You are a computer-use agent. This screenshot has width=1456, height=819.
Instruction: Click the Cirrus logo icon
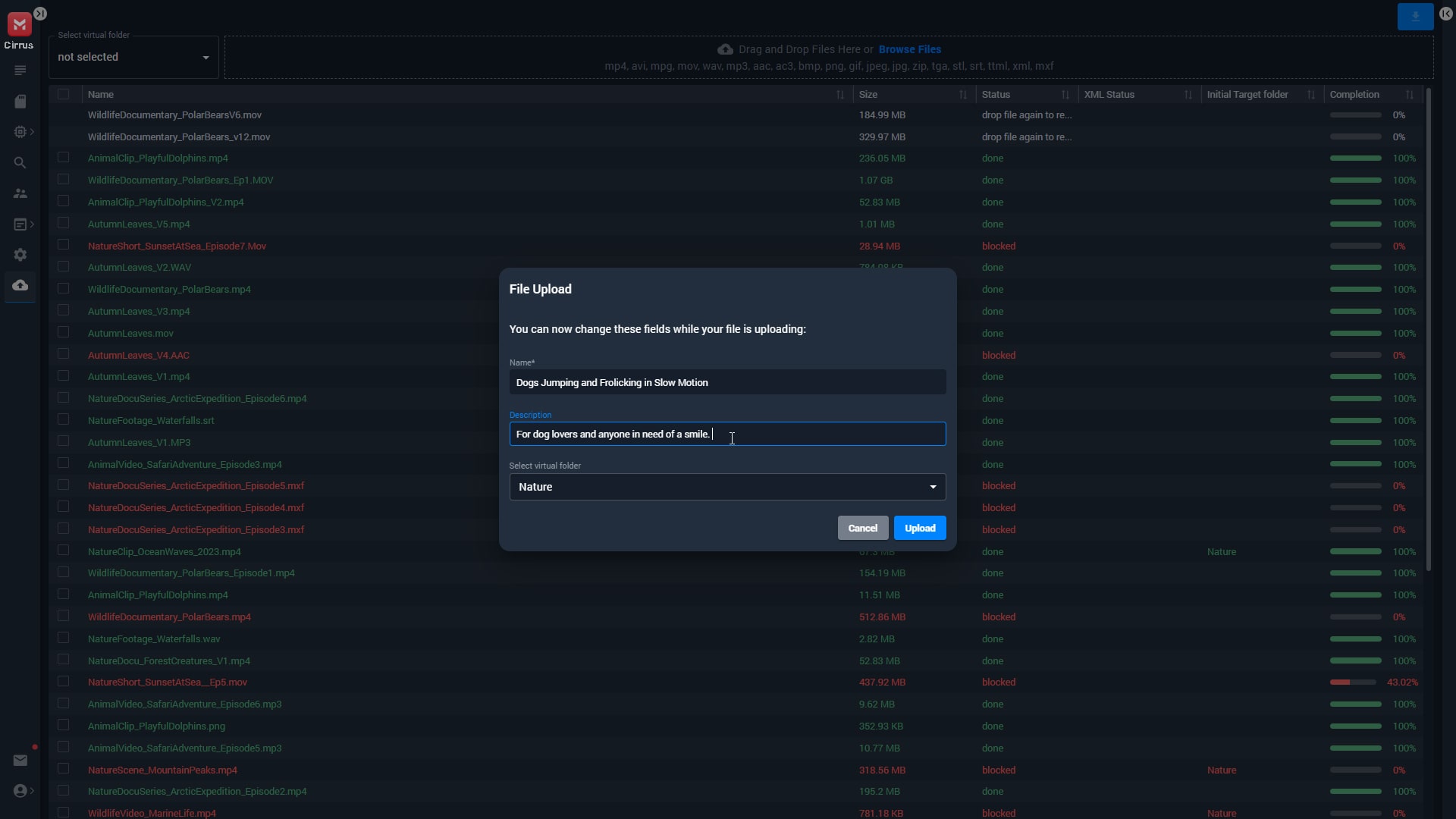19,24
